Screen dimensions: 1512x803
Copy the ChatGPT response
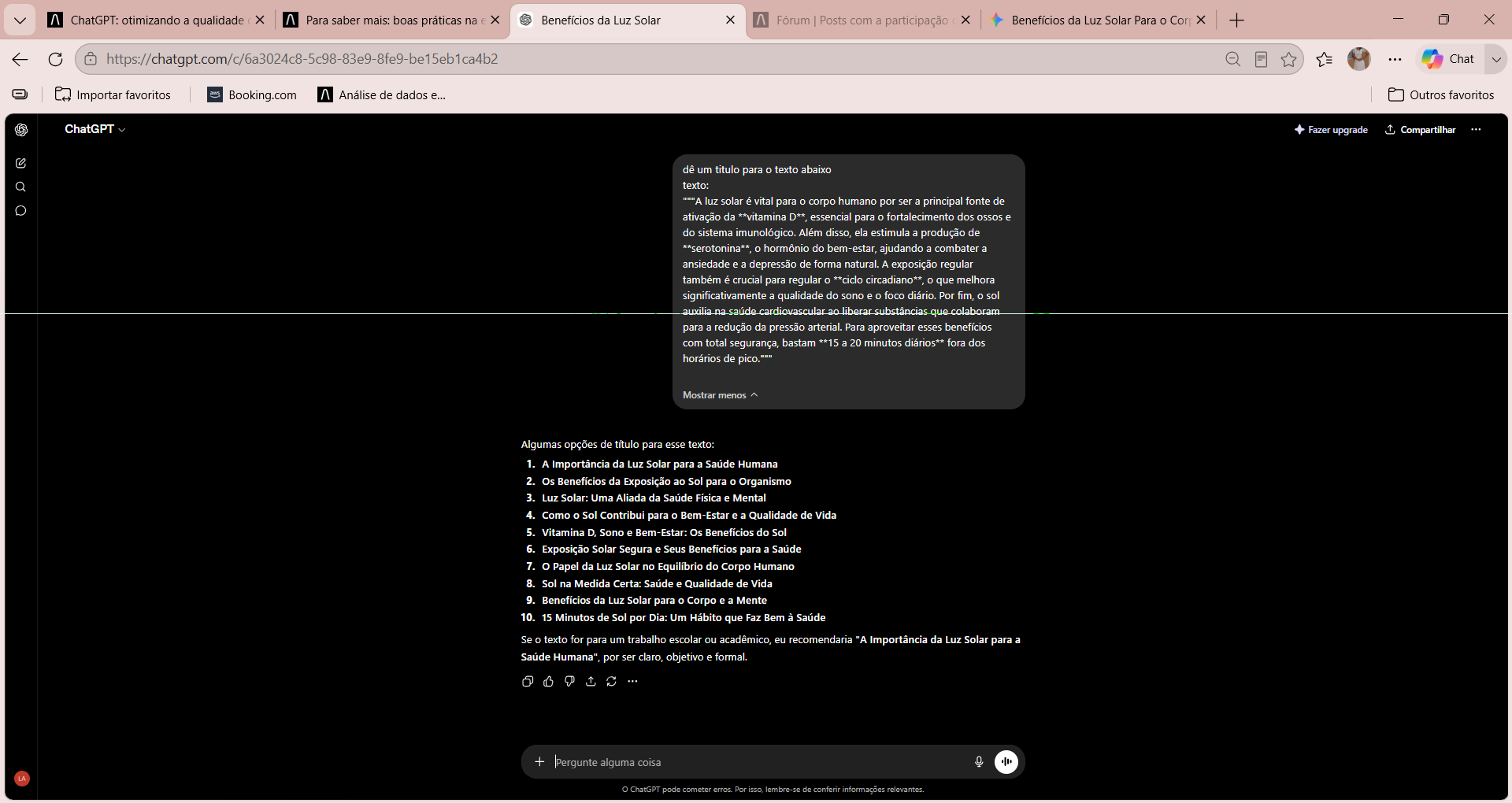point(528,681)
